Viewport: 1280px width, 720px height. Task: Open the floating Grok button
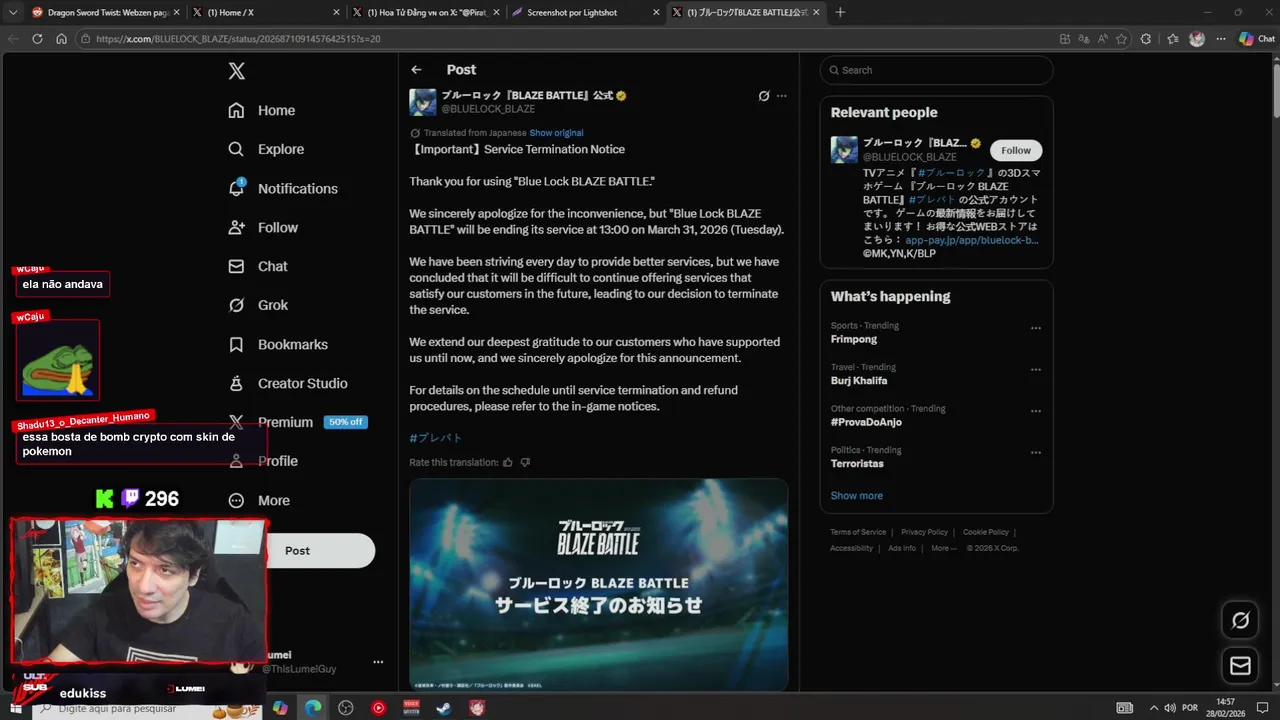[x=1240, y=620]
